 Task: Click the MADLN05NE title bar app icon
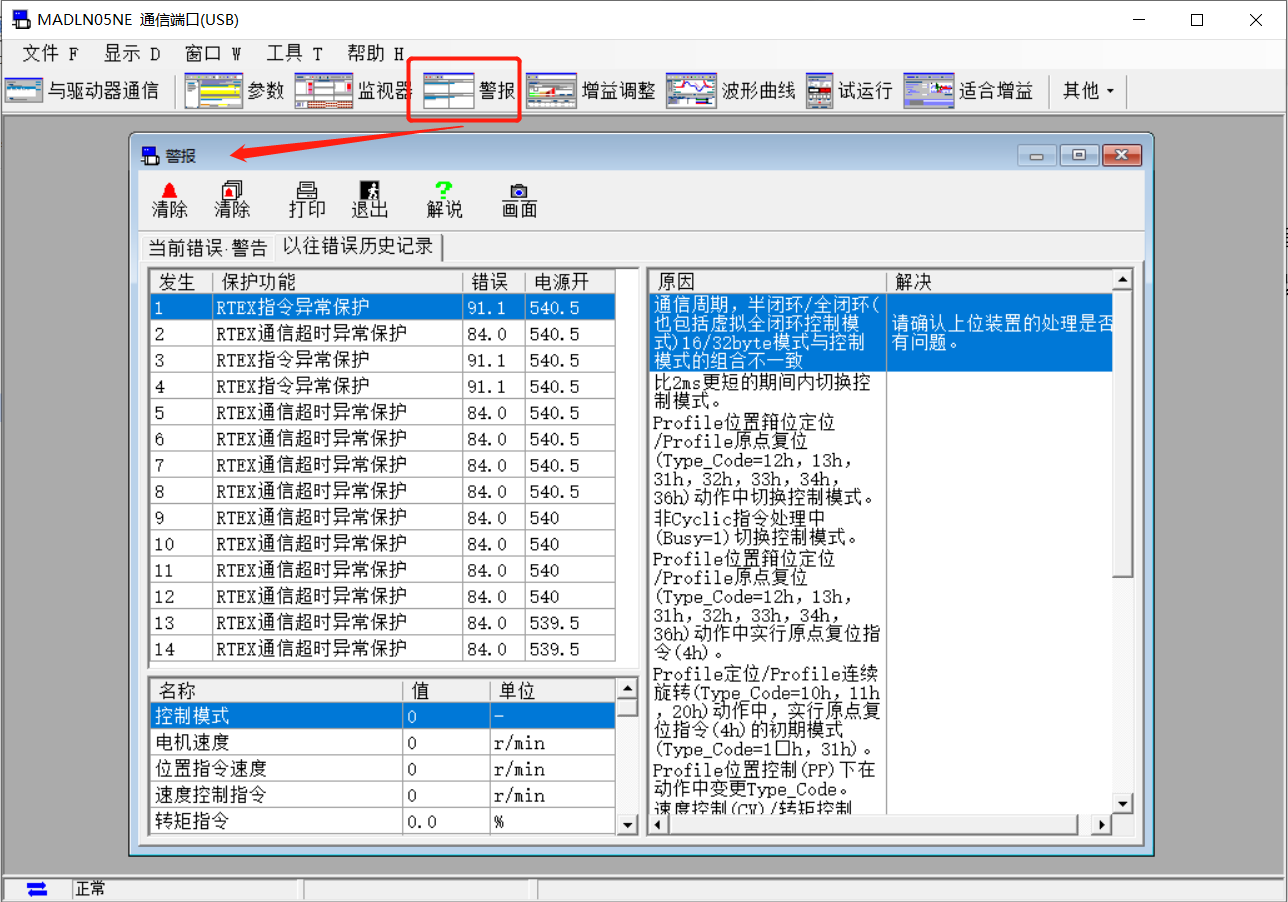[20, 19]
